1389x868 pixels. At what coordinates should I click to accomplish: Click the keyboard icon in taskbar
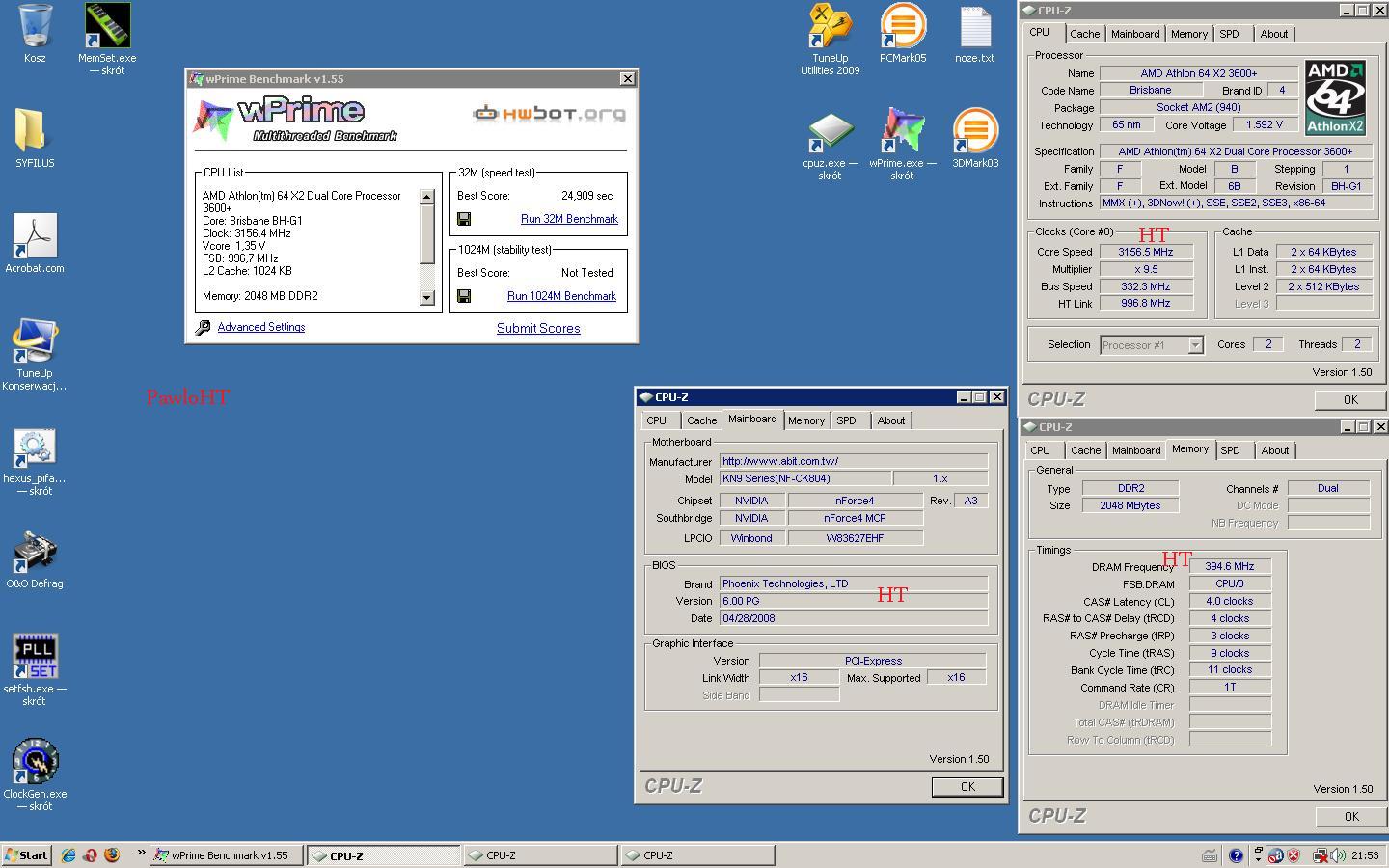pyautogui.click(x=1209, y=855)
